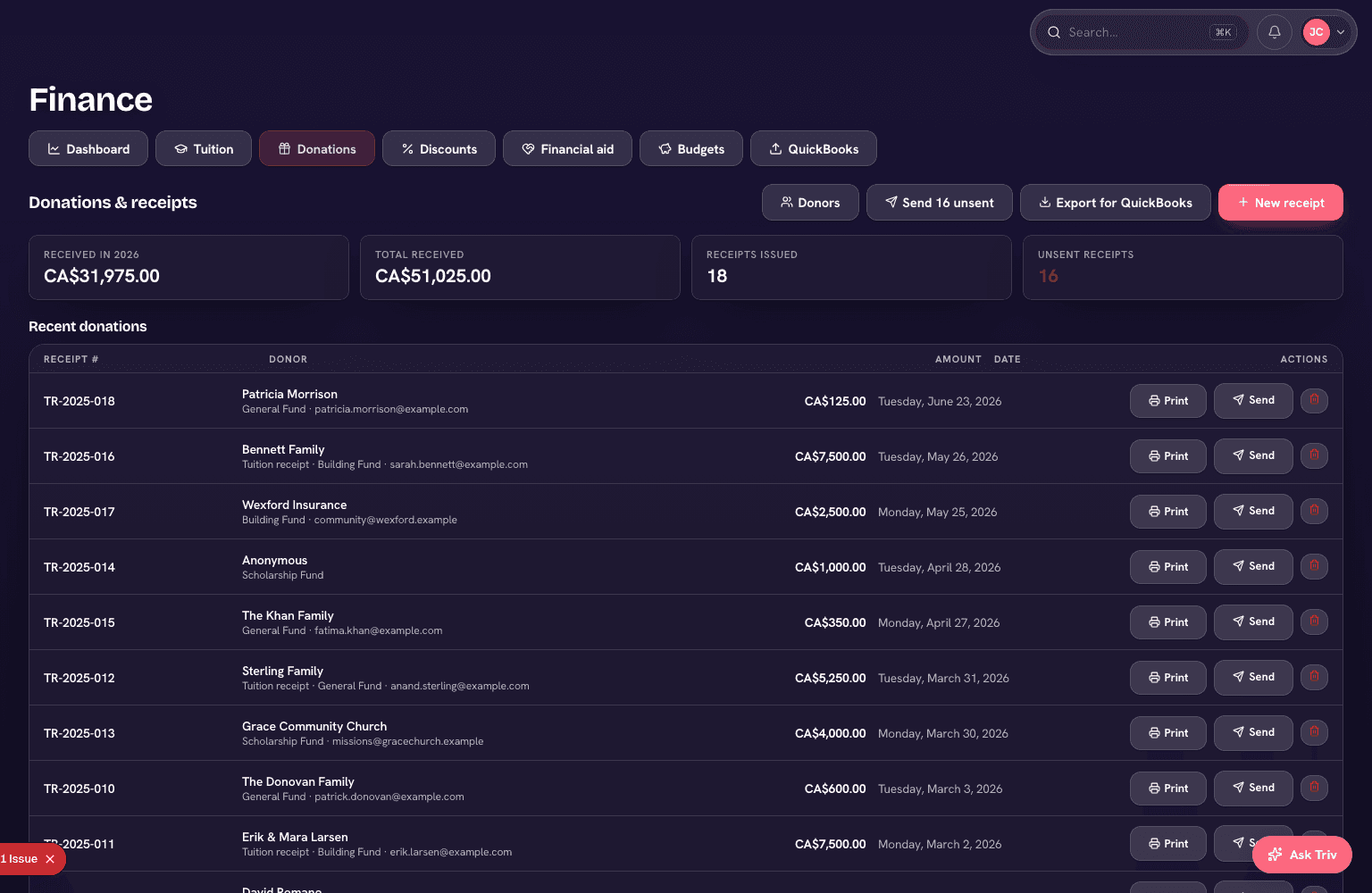
Task: Click trash icon on The Khan Family row
Action: point(1314,622)
